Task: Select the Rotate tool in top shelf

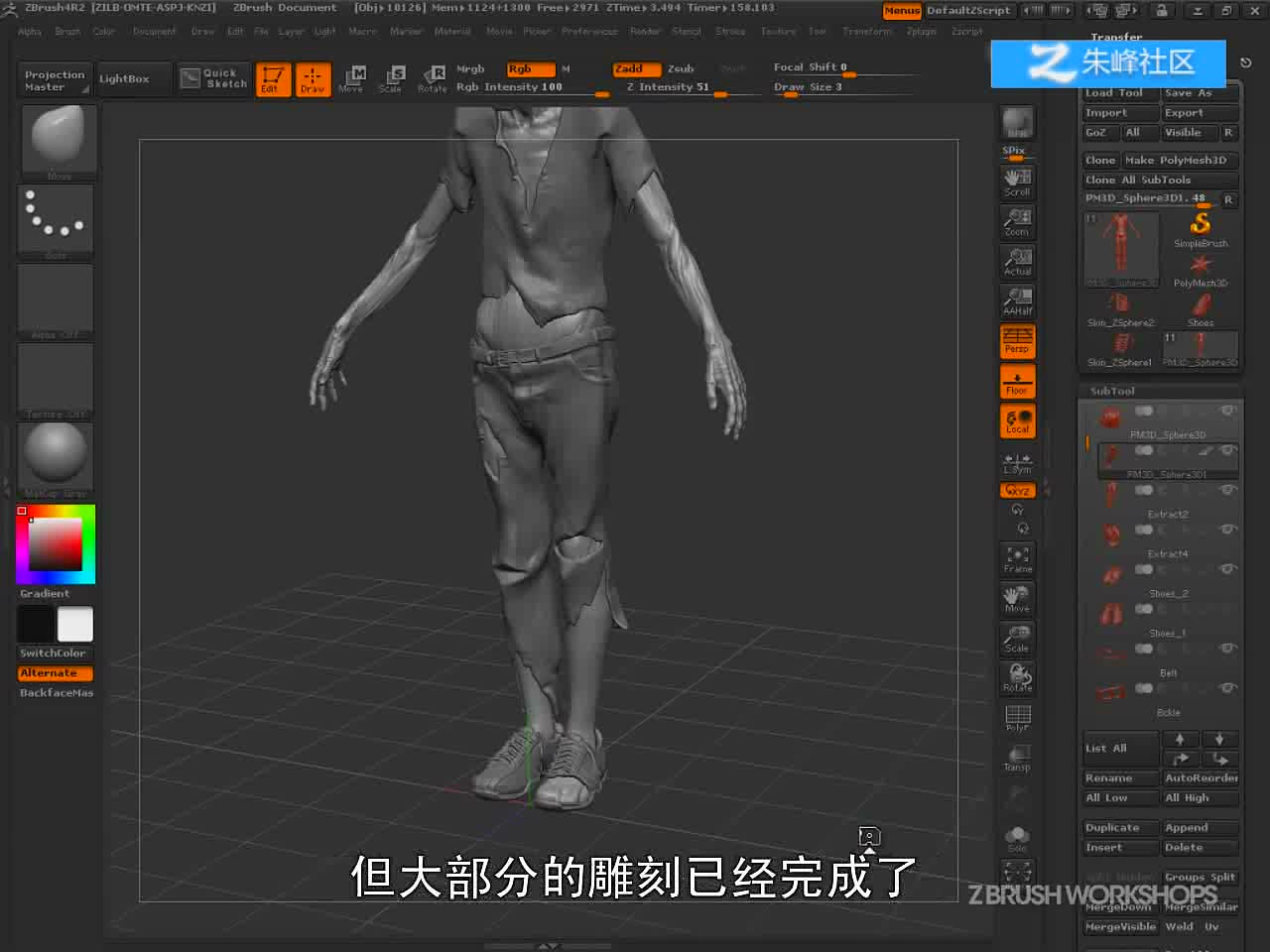Action: coord(433,79)
